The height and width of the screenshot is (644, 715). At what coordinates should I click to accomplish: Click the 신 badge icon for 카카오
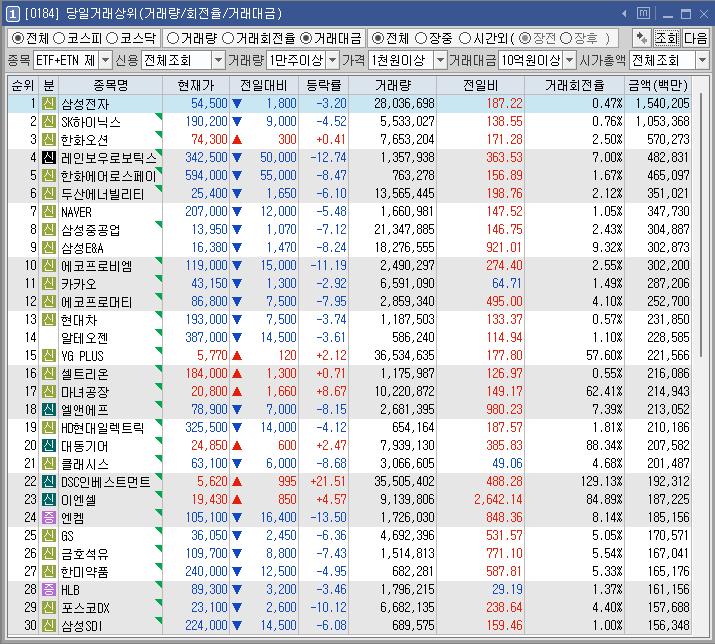[49, 283]
